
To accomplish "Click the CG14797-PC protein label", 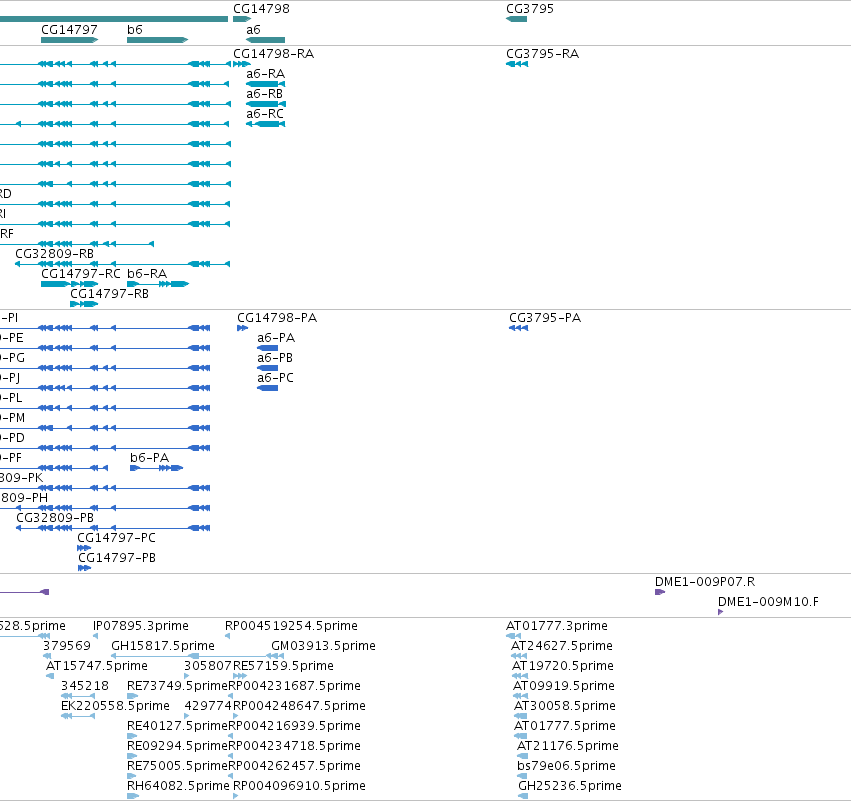I will (x=116, y=538).
